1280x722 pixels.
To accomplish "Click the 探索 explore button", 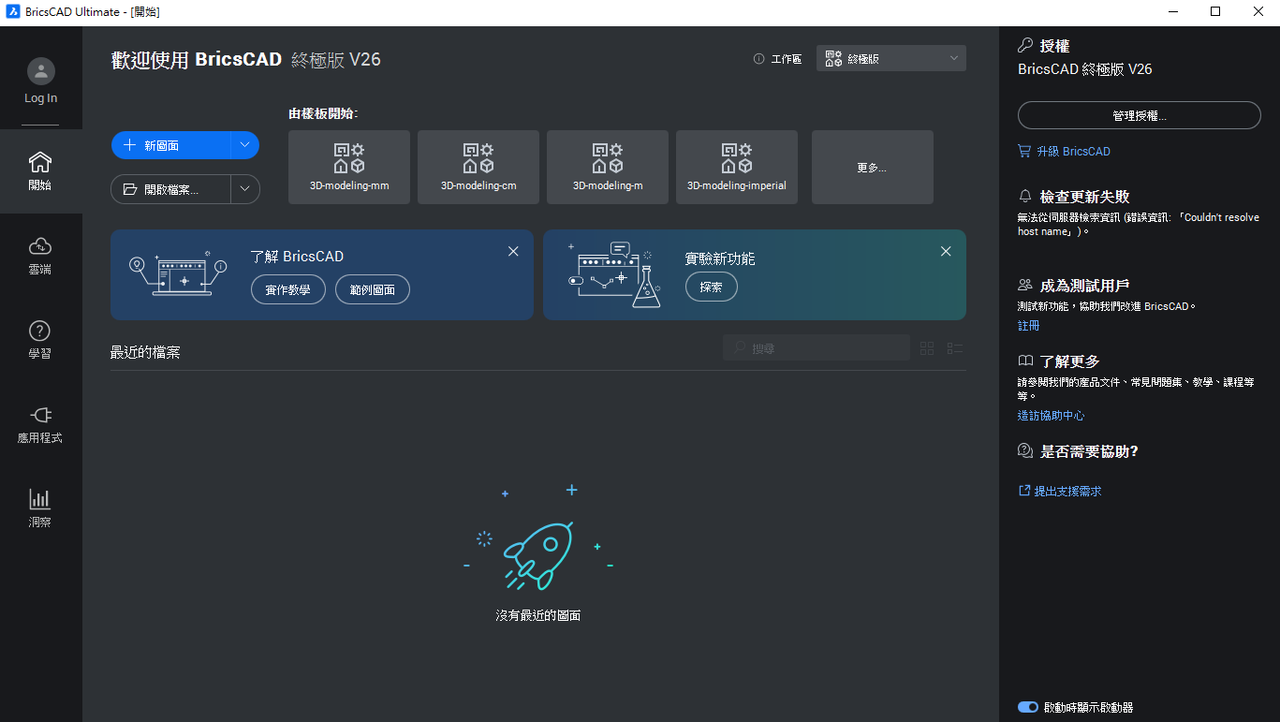I will pyautogui.click(x=711, y=287).
